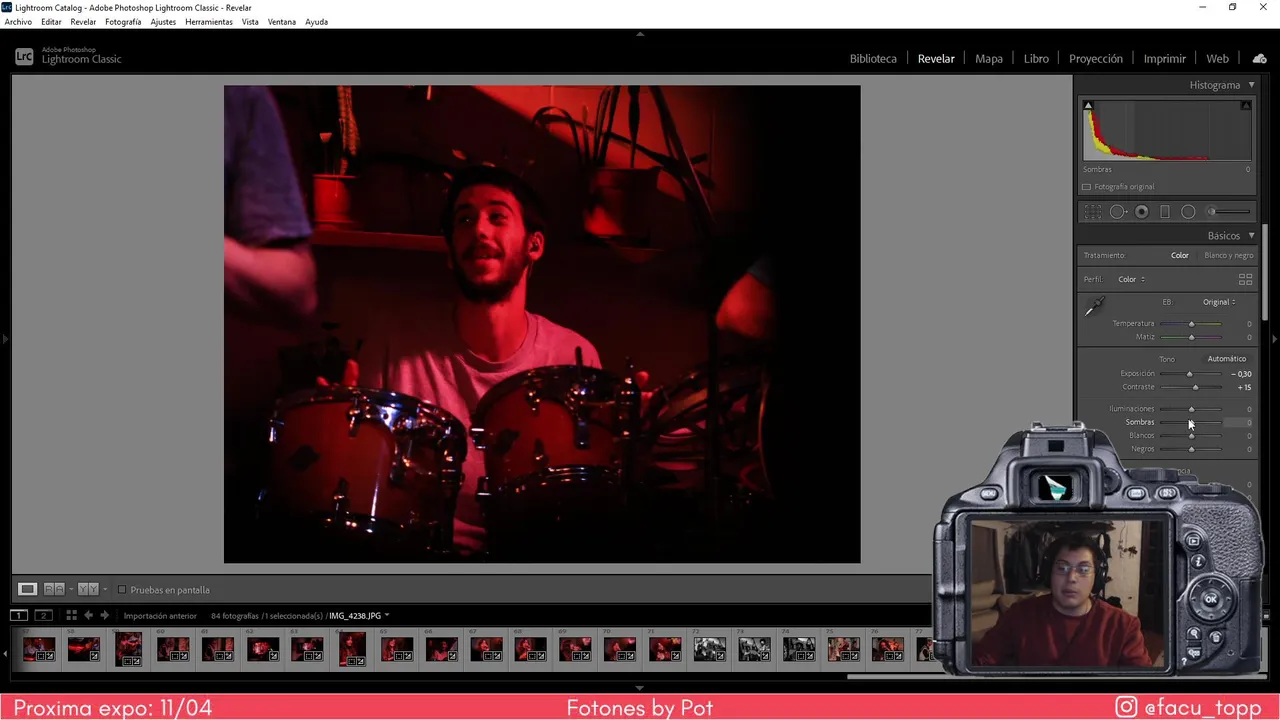Switch to the Web module
This screenshot has width=1280, height=720.
[1217, 59]
